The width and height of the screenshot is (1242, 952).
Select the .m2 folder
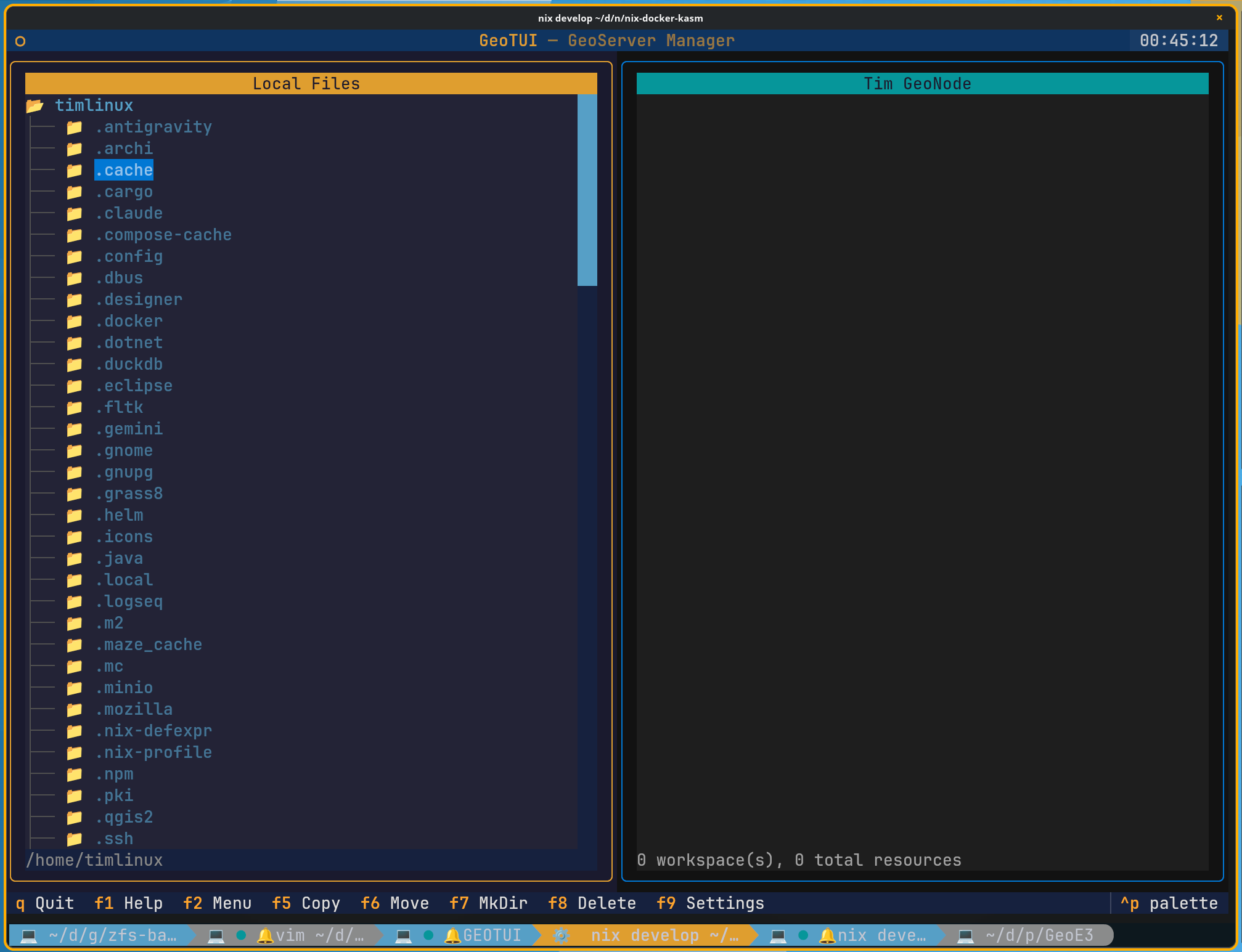pos(109,623)
